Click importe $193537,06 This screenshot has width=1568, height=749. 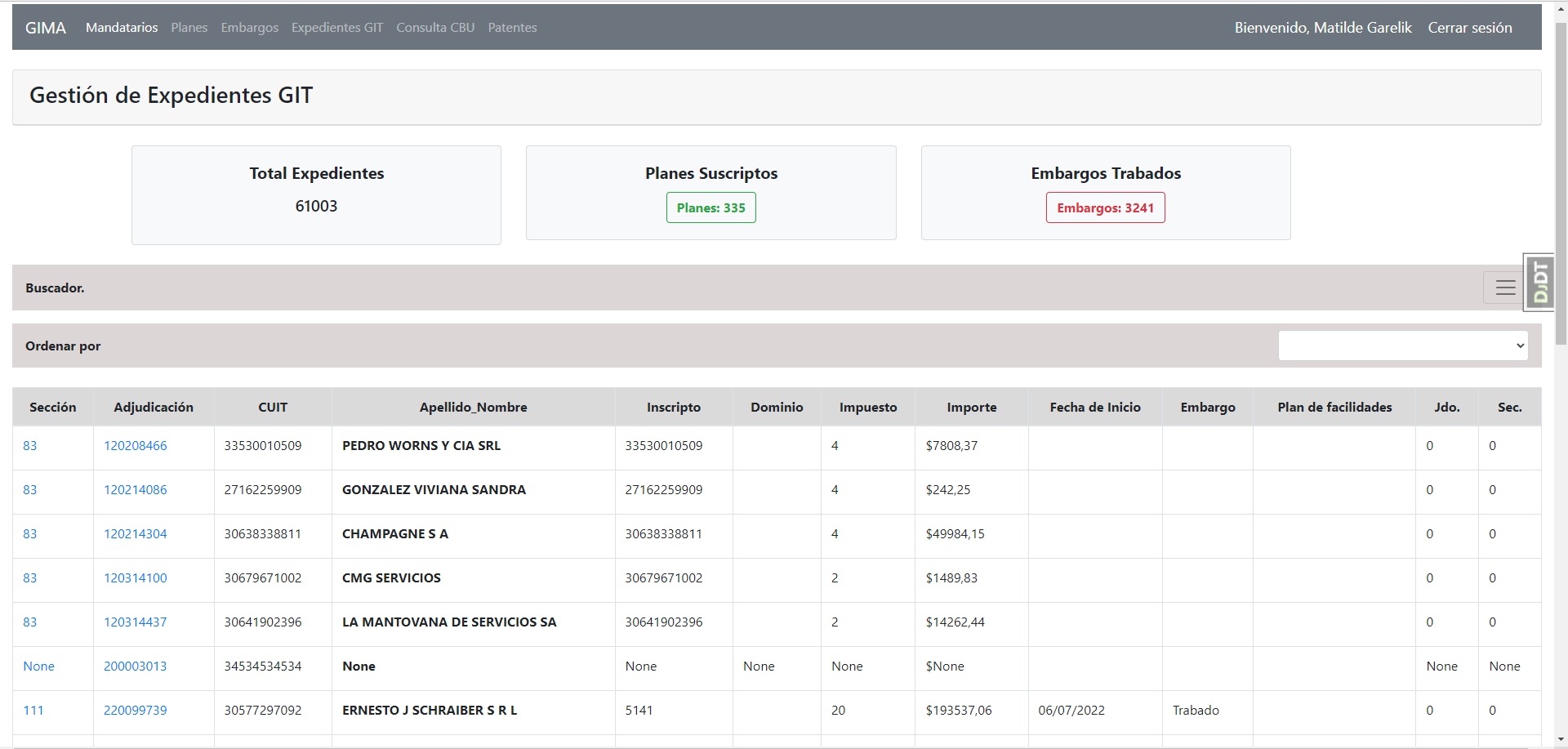click(x=959, y=711)
